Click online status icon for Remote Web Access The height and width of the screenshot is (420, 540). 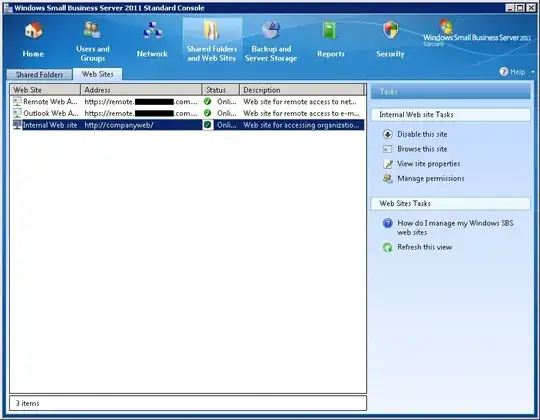pos(207,102)
